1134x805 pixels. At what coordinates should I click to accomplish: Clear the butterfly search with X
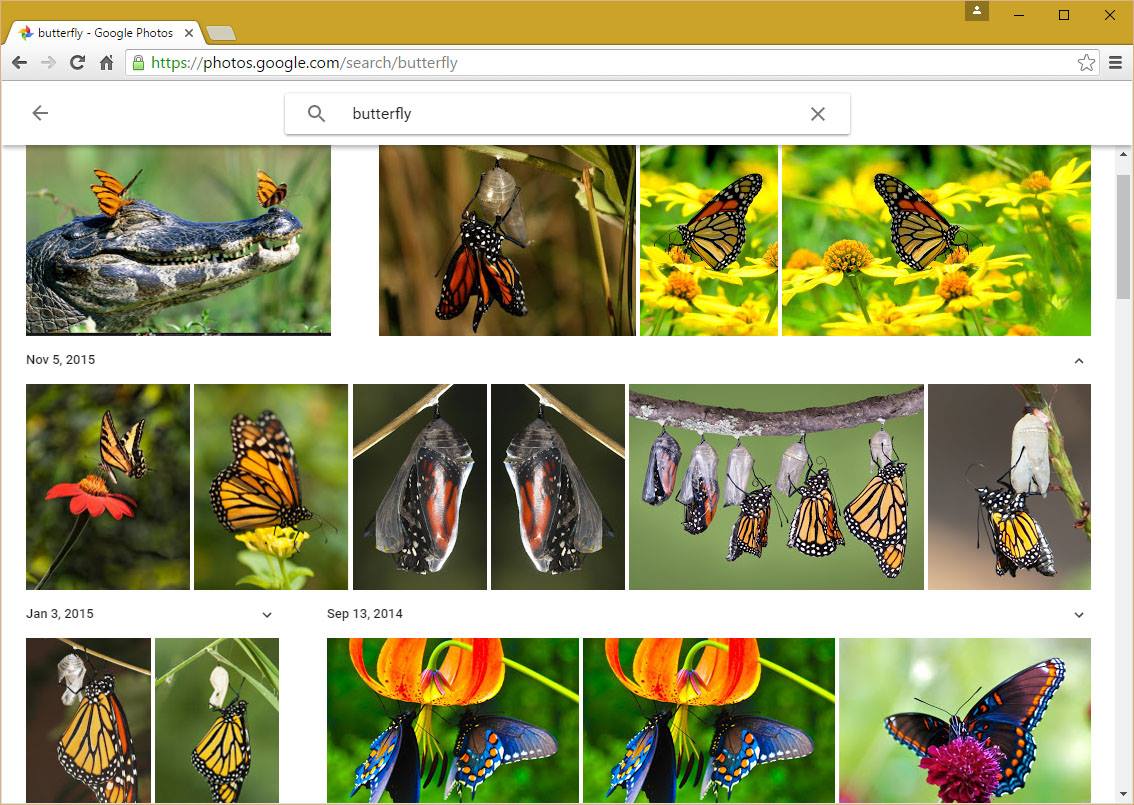(817, 114)
